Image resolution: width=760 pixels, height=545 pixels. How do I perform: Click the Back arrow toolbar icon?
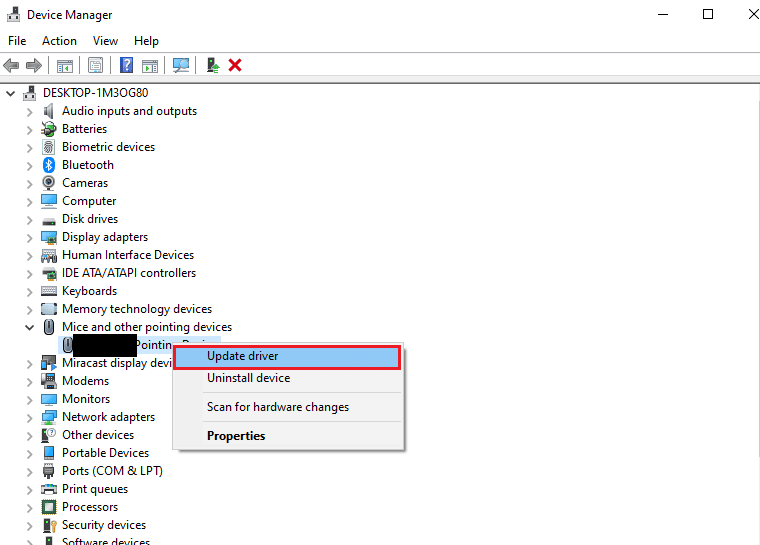click(x=11, y=65)
